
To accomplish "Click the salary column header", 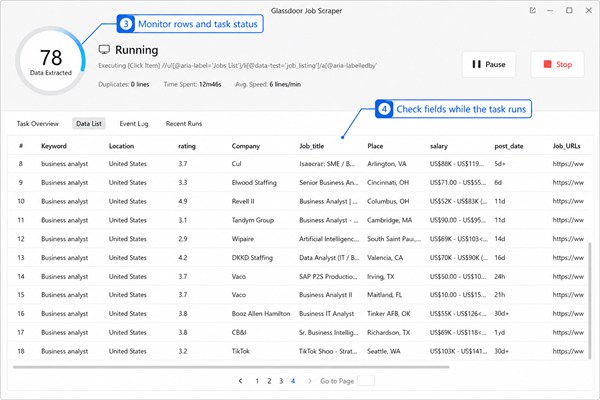I will (439, 146).
